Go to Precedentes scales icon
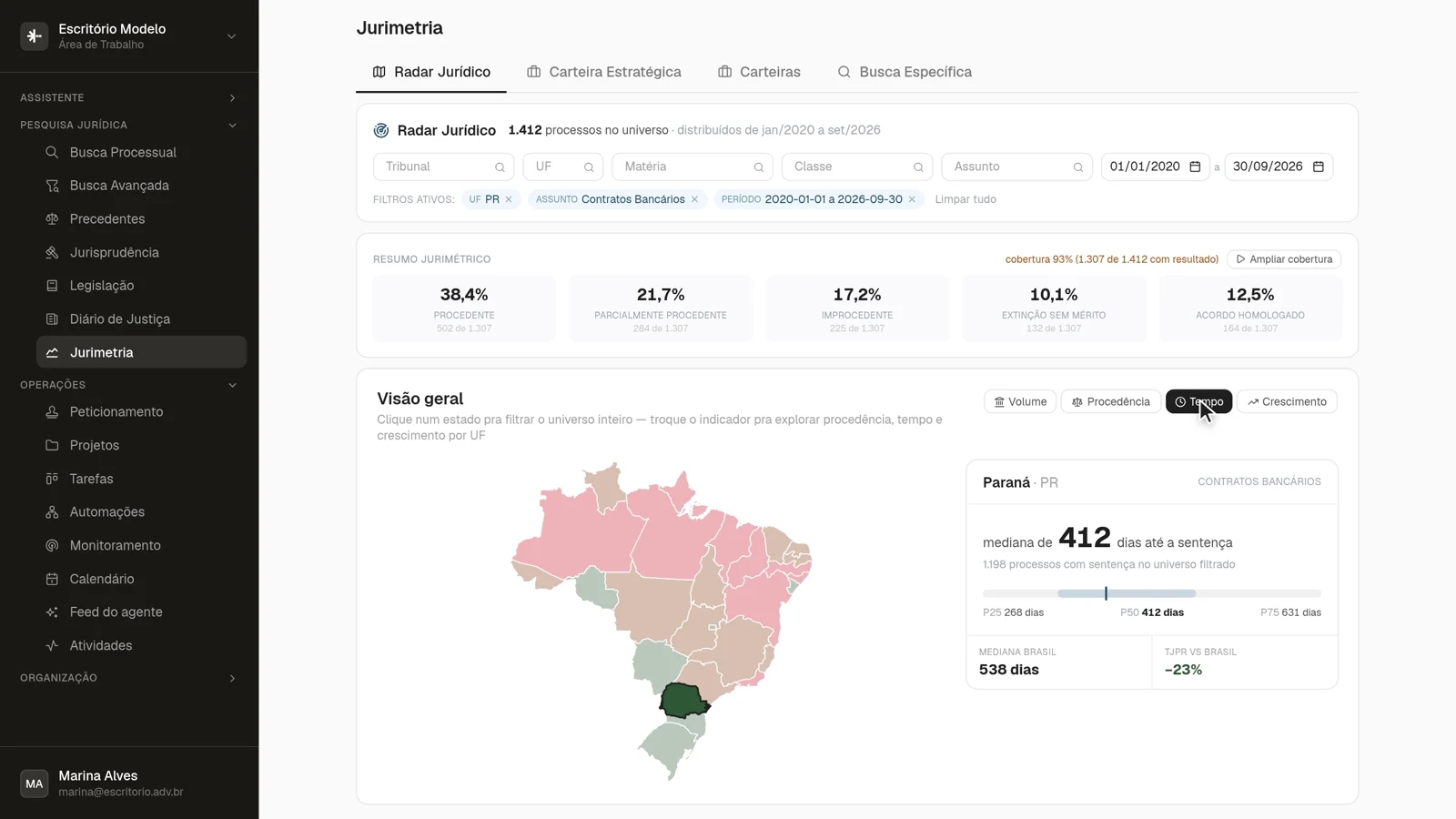Image resolution: width=1456 pixels, height=819 pixels. [52, 219]
